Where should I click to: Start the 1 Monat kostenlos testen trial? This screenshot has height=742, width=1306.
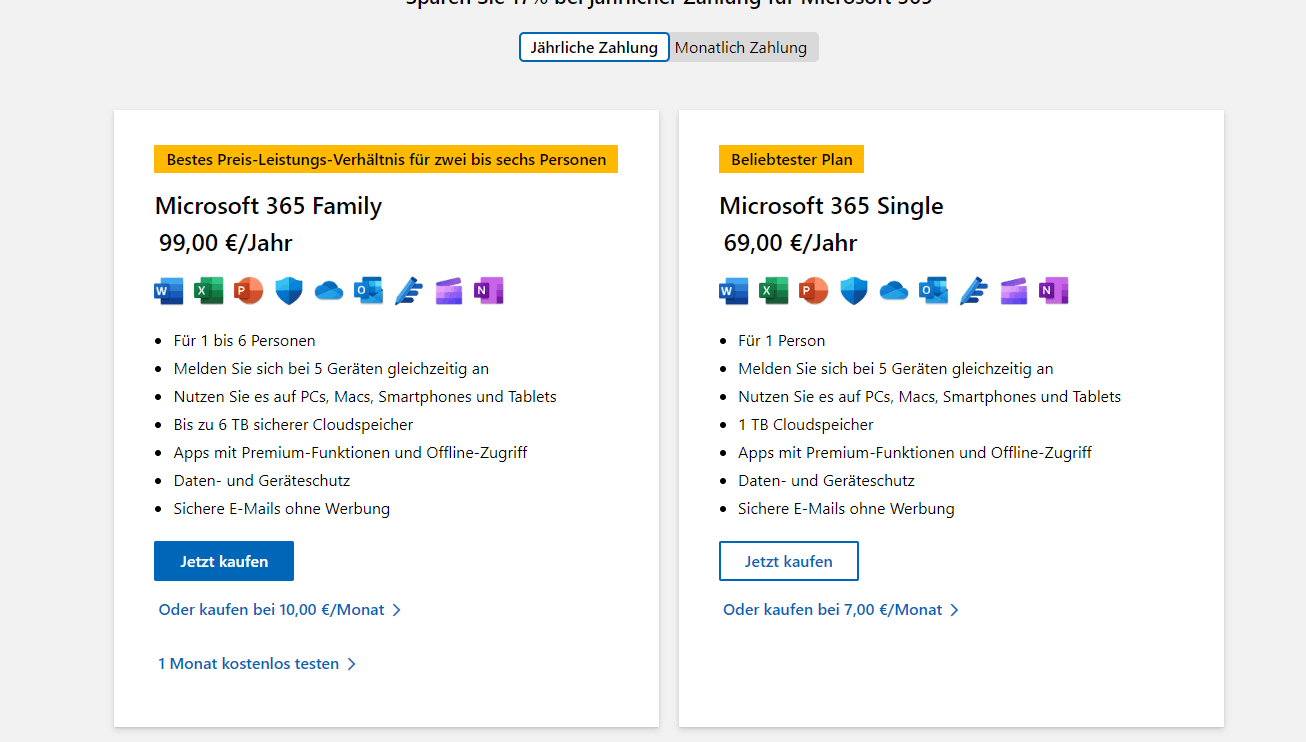point(248,663)
